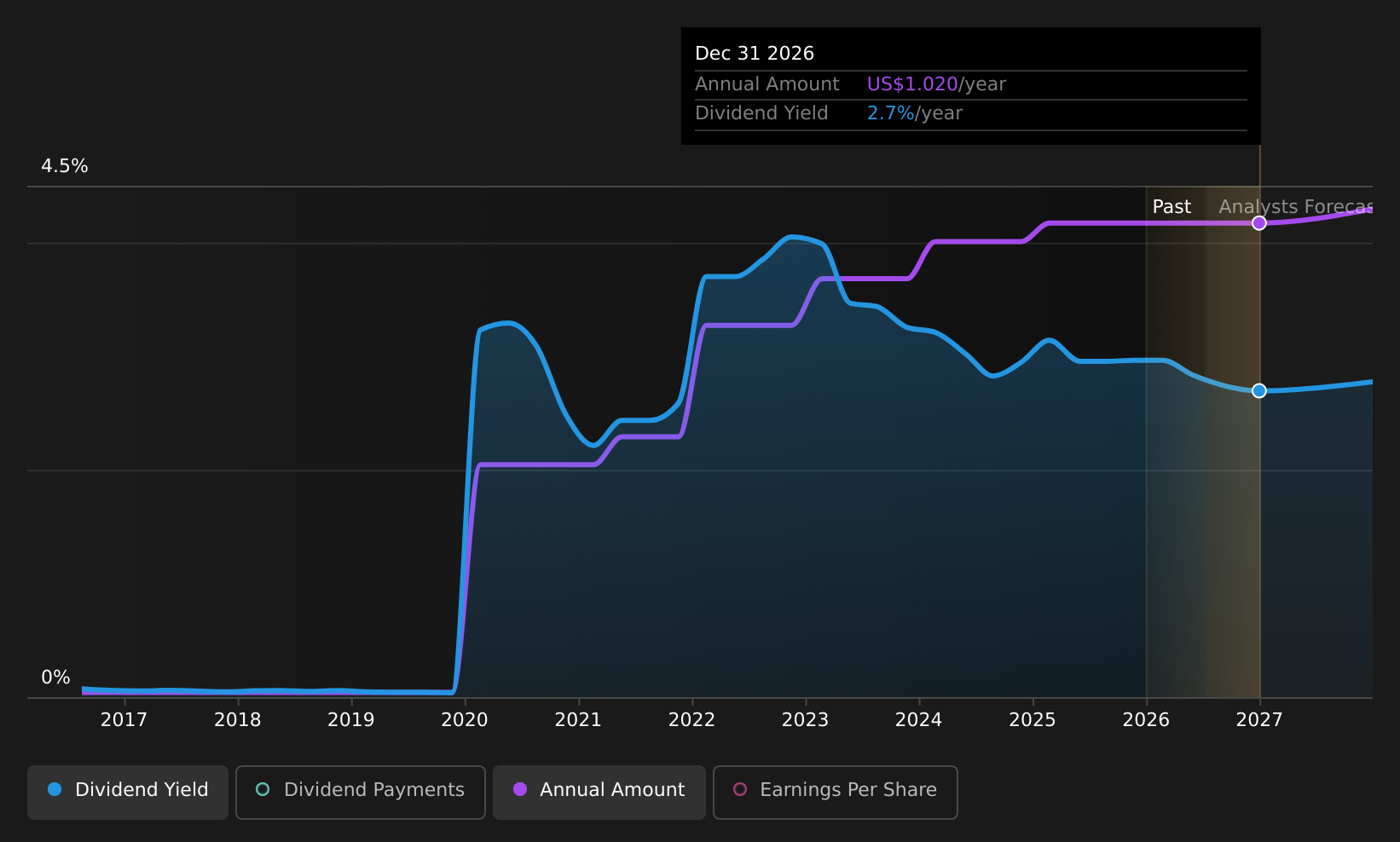Enable the Earnings Per Share series
1400x842 pixels.
pyautogui.click(x=836, y=792)
